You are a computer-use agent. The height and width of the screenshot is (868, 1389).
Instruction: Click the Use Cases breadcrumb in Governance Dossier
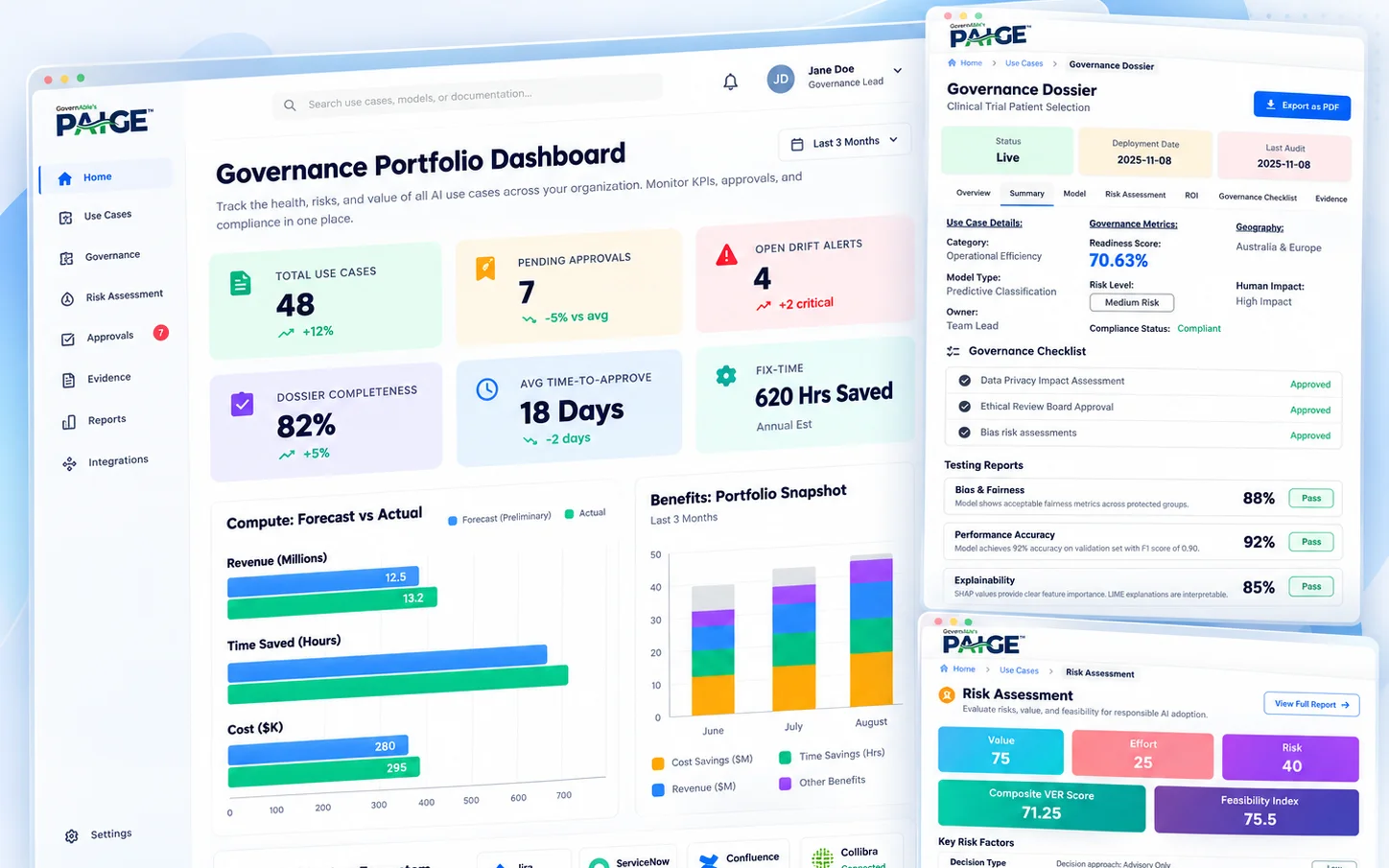point(1024,63)
